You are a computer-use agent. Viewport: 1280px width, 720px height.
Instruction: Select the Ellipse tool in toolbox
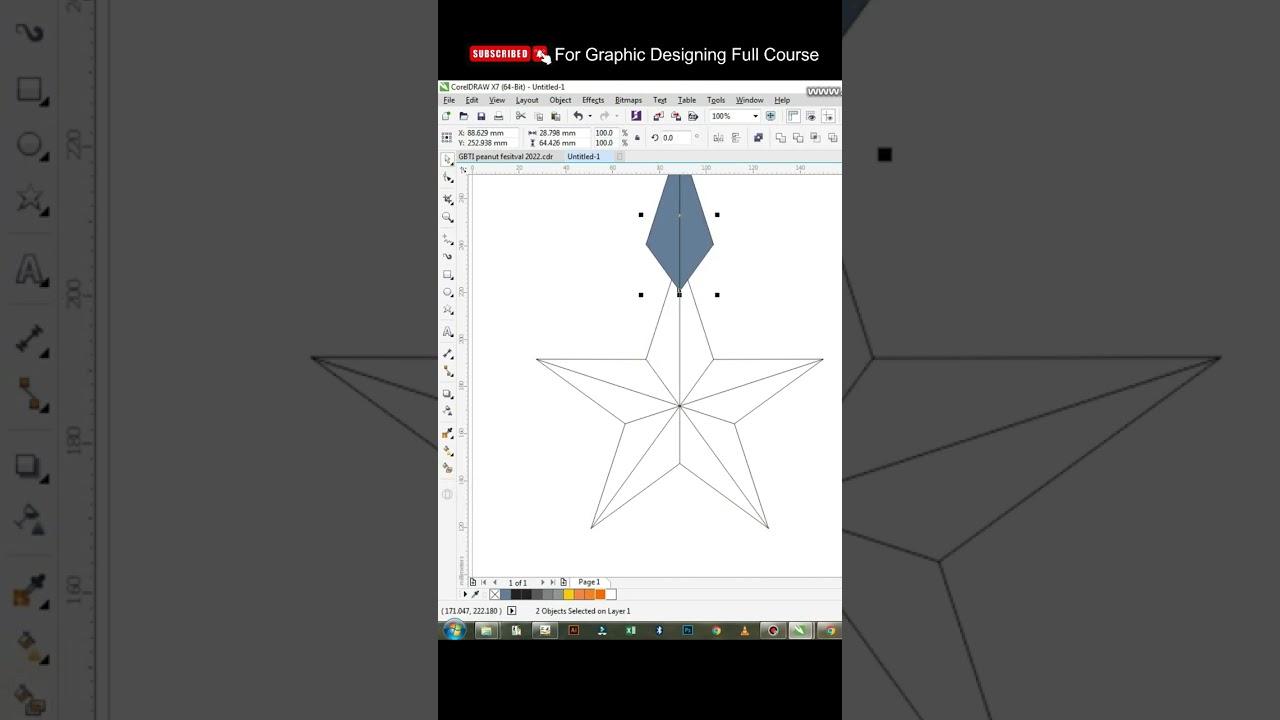tap(447, 292)
